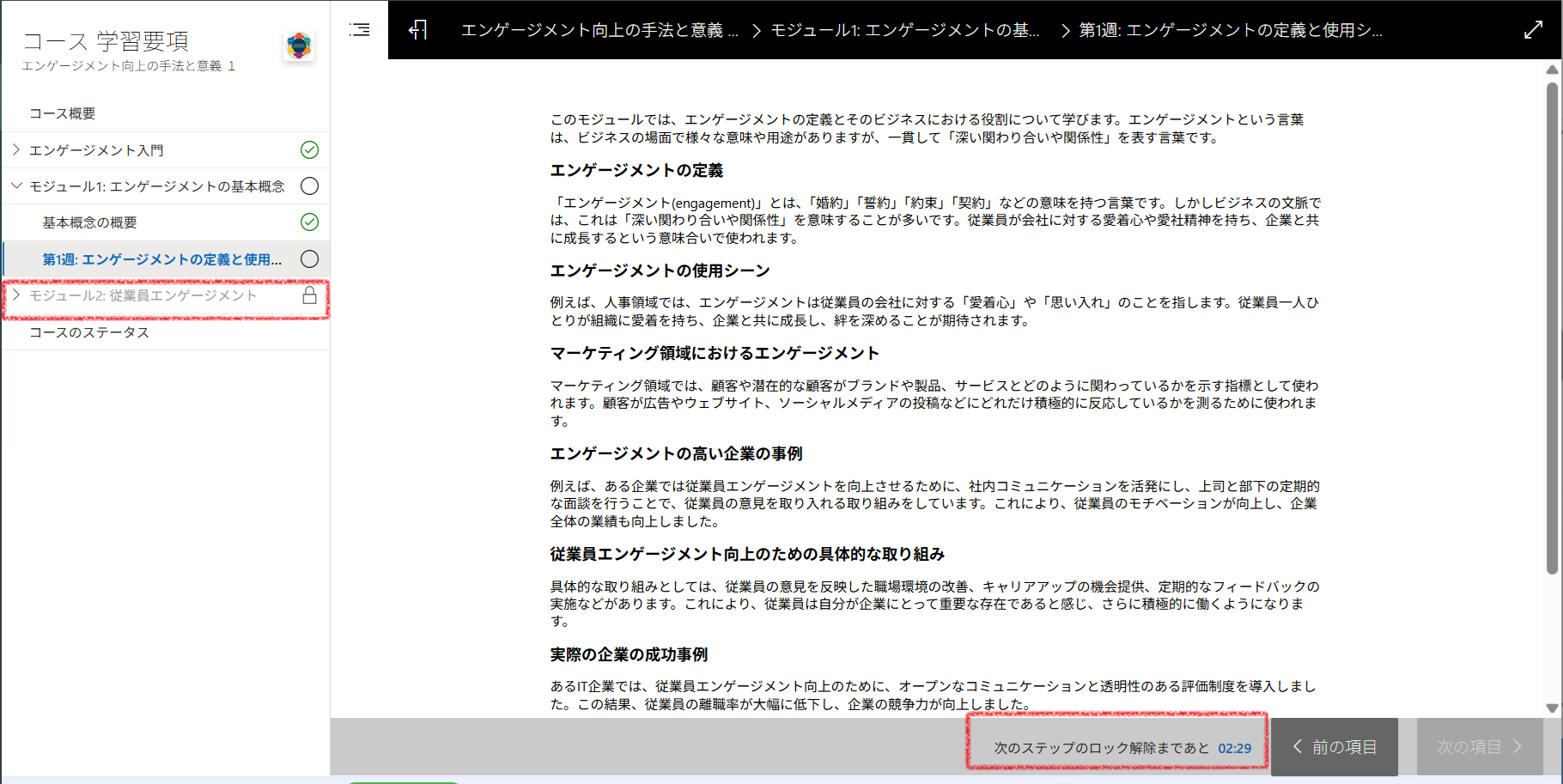
Task: Select locked モジュール2: 従業員エンゲージメント
Action: coord(143,295)
